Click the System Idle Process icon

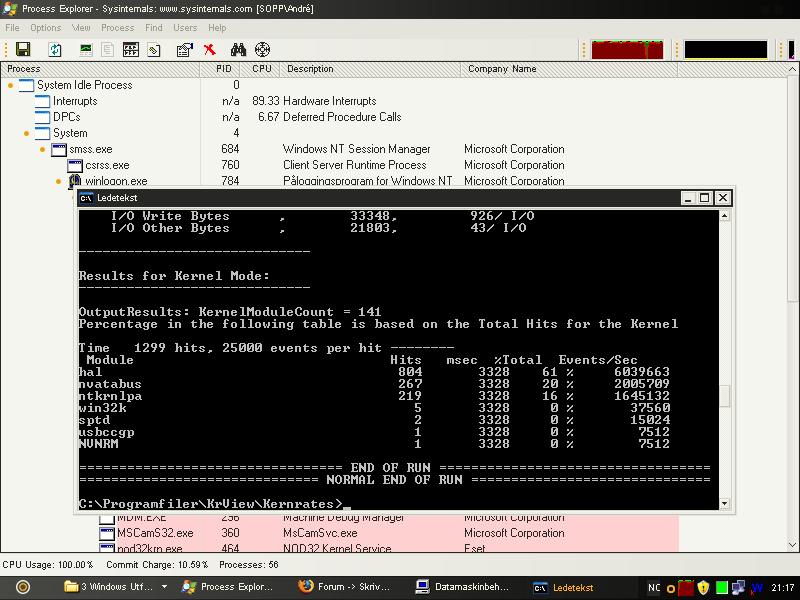coord(27,85)
